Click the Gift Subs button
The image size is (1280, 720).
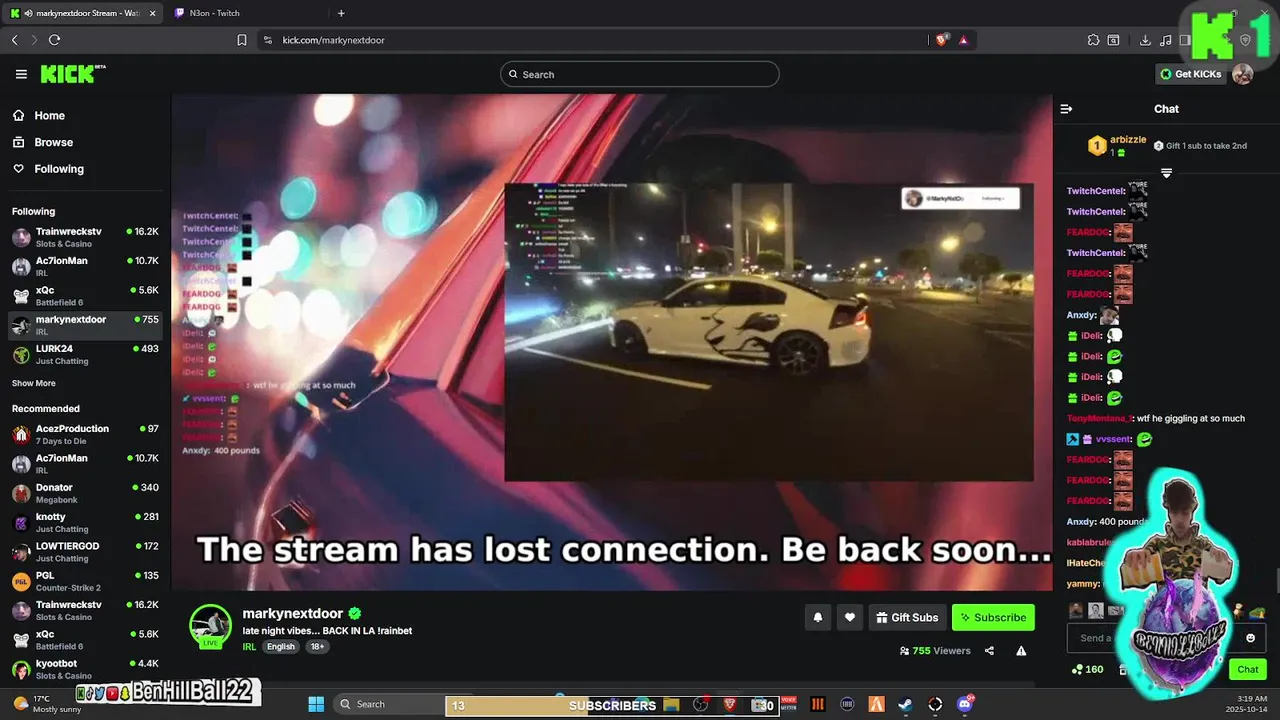[907, 617]
